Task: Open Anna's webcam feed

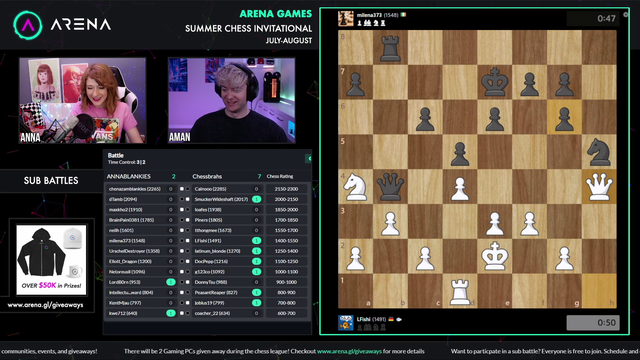Action: 82,100
